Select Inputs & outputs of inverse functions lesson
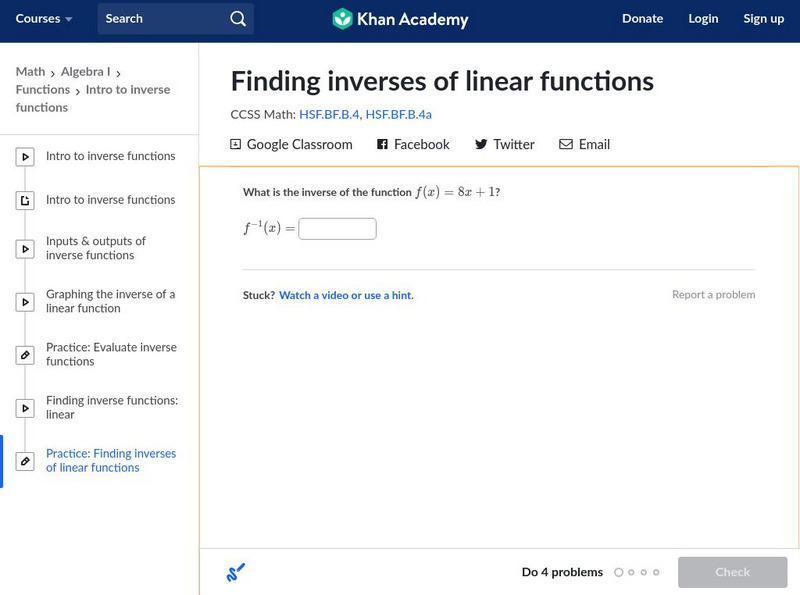Image resolution: width=800 pixels, height=595 pixels. pyautogui.click(x=96, y=248)
